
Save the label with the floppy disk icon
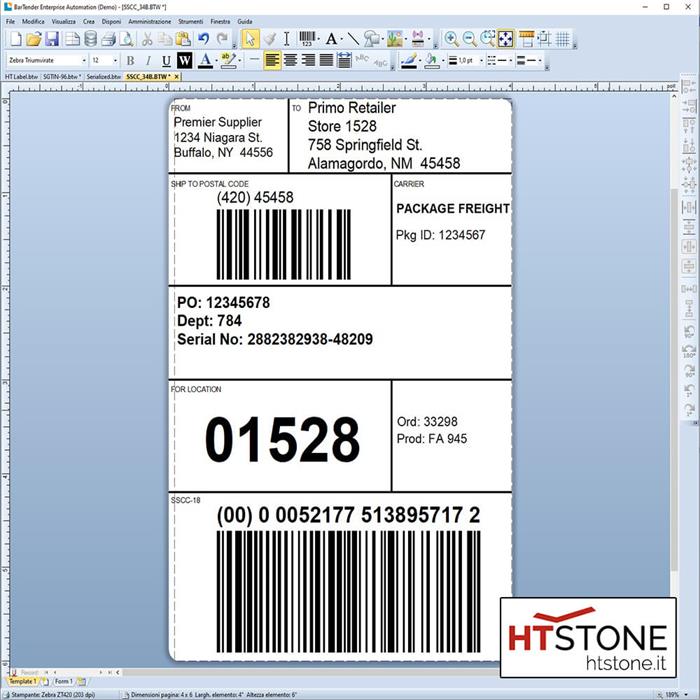pyautogui.click(x=52, y=39)
